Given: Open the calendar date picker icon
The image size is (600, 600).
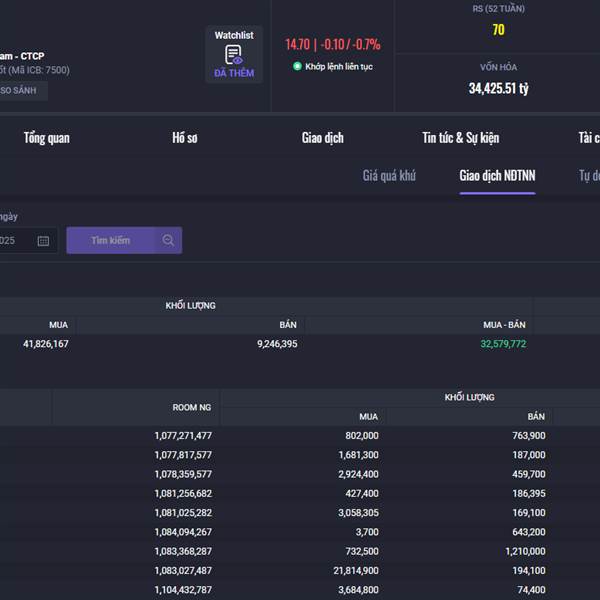Looking at the screenshot, I should click(x=43, y=241).
